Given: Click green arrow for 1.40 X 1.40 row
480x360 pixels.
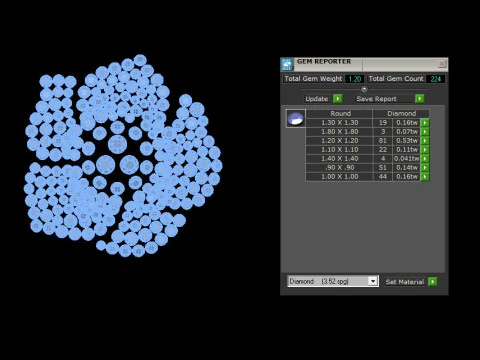Looking at the screenshot, I should 425,159.
